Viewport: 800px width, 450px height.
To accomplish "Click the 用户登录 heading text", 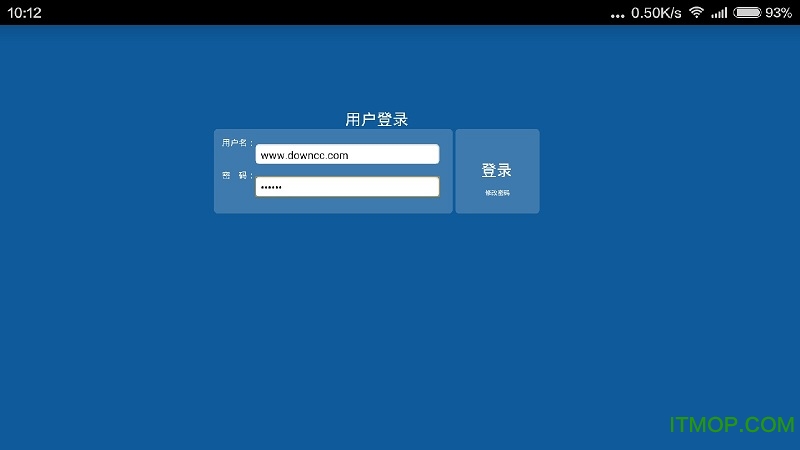I will coord(377,119).
